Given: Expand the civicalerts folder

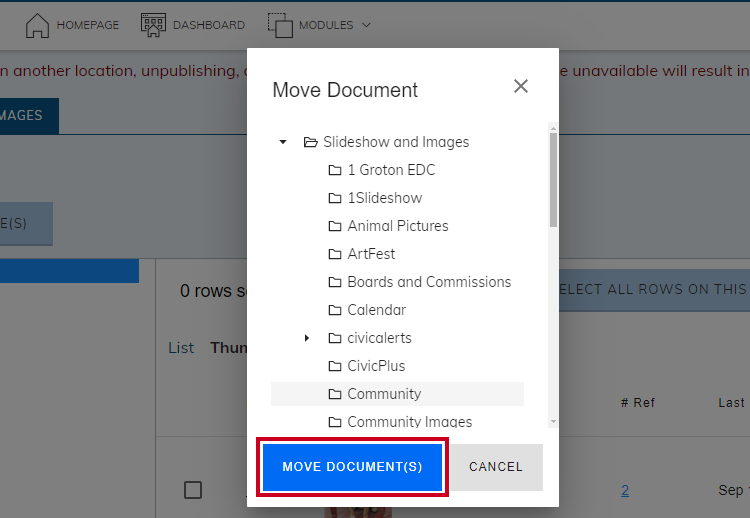Looking at the screenshot, I should point(307,338).
